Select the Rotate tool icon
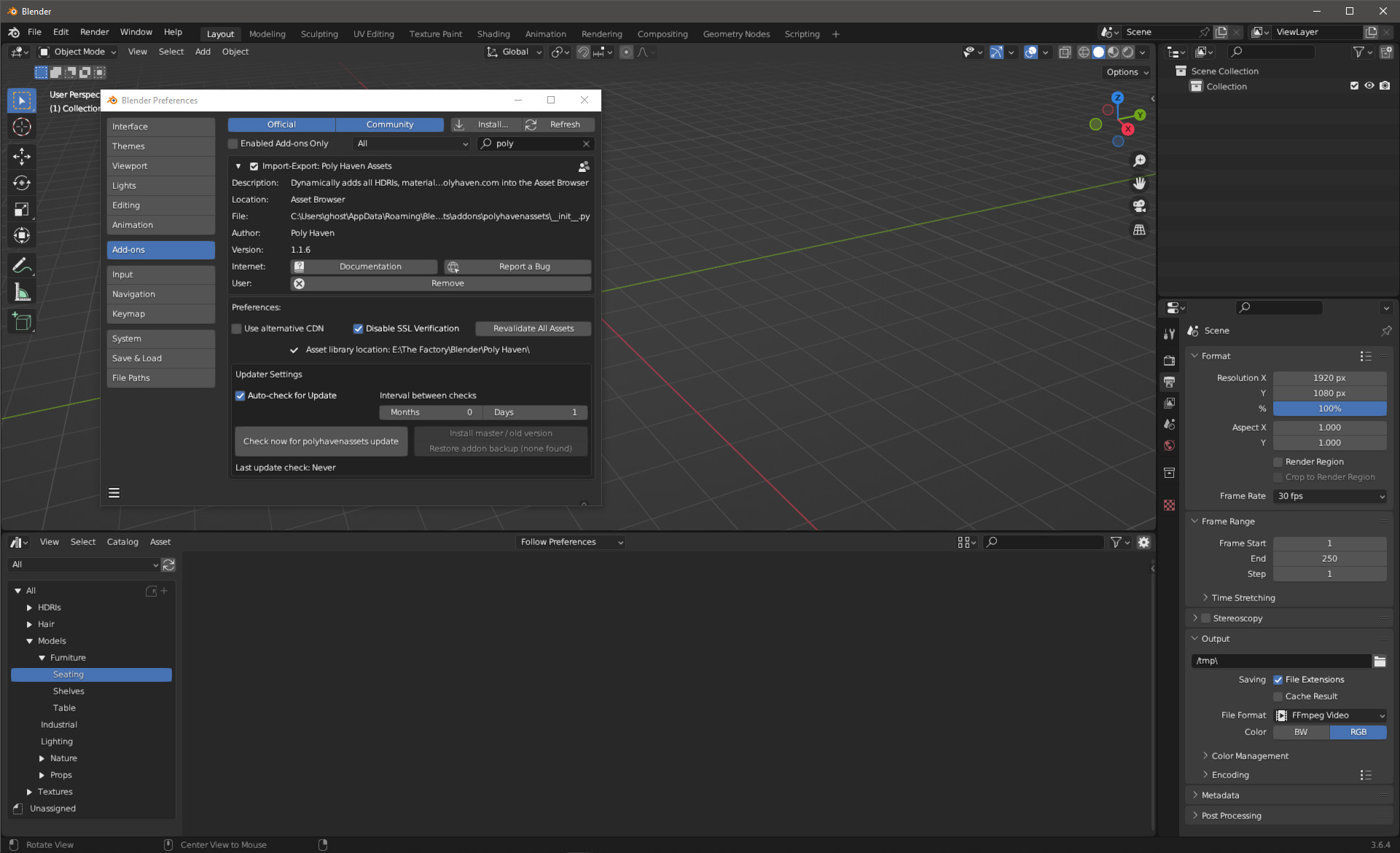Viewport: 1400px width, 853px height. 22,183
